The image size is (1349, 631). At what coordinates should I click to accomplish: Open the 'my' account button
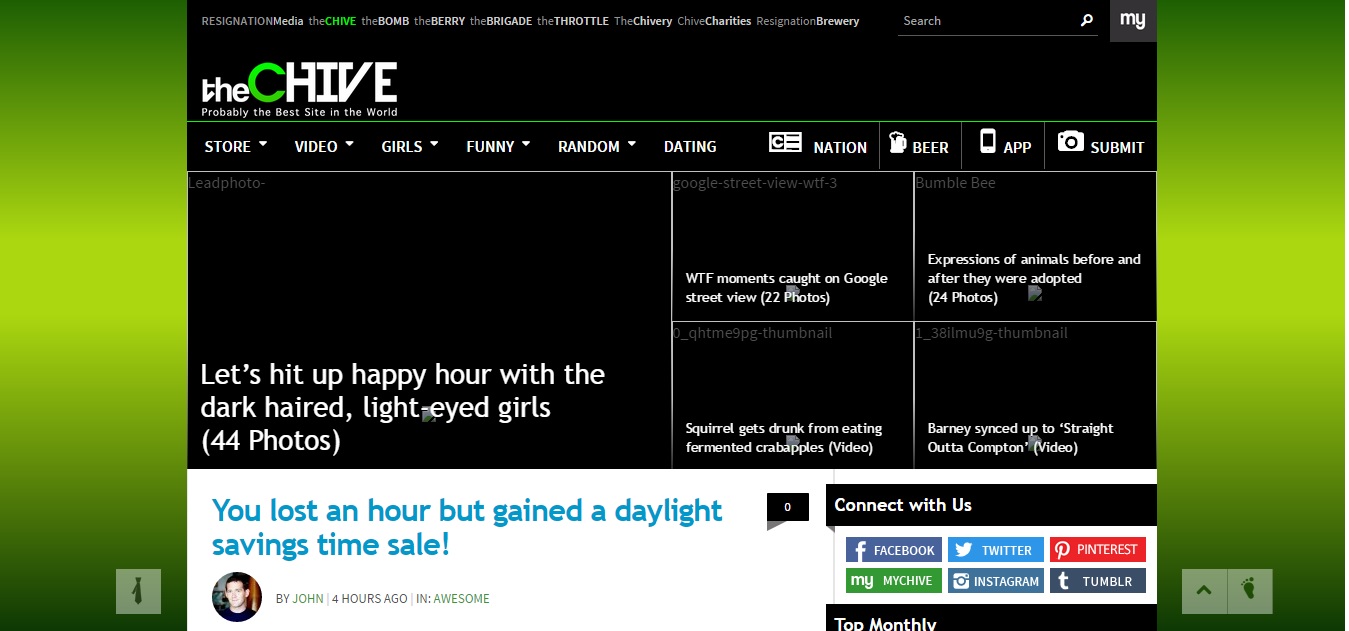point(1132,21)
